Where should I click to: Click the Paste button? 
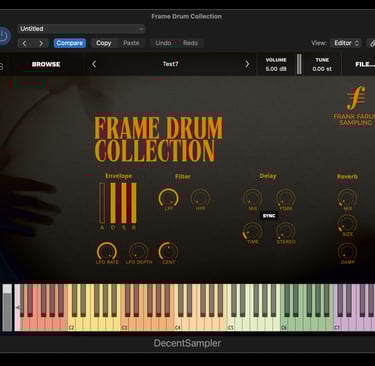pos(131,43)
